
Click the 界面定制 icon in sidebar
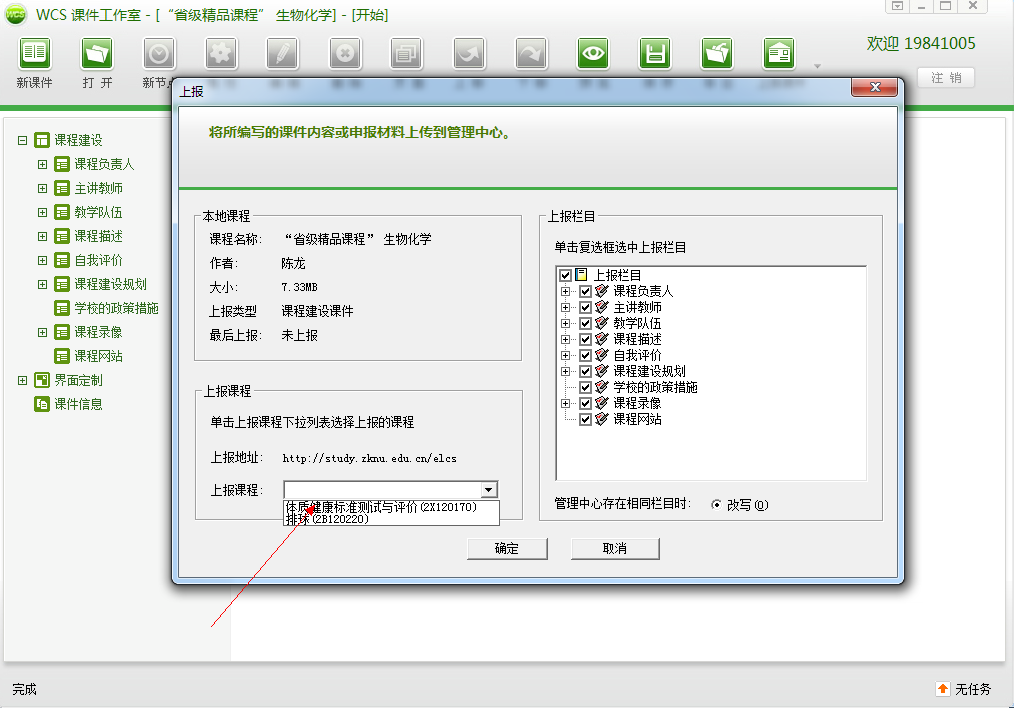[42, 380]
